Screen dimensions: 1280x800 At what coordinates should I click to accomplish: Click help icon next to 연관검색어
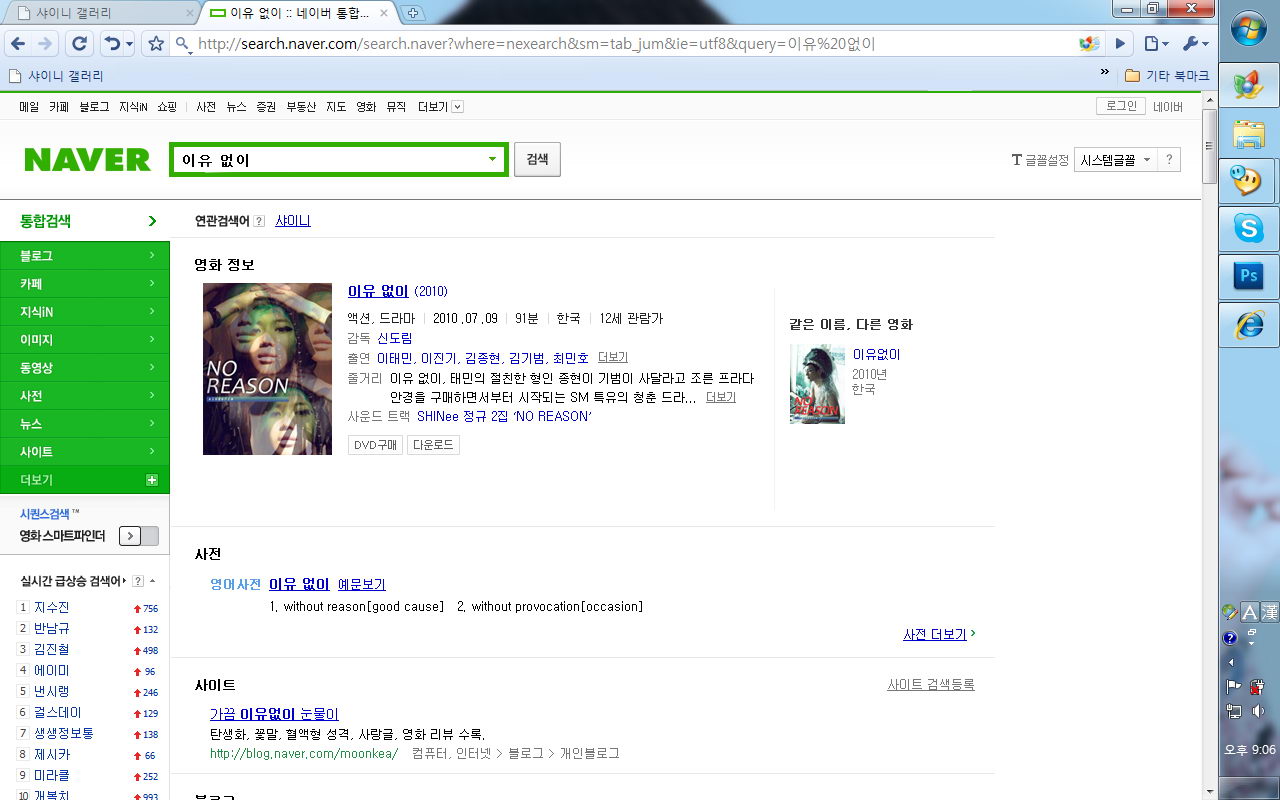[x=259, y=221]
